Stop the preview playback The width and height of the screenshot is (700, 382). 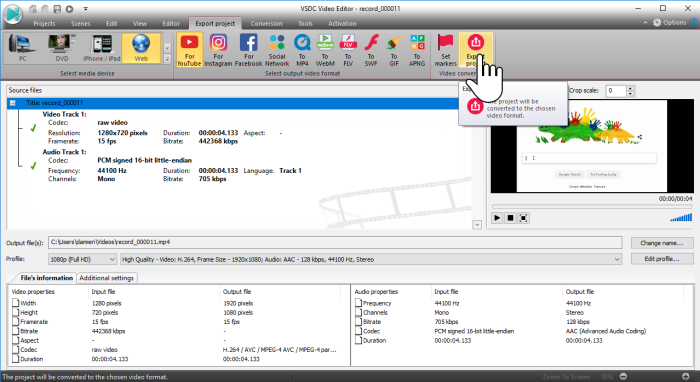tap(510, 218)
